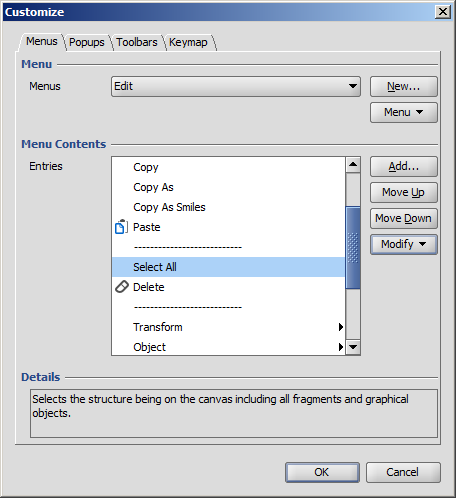The height and width of the screenshot is (498, 456).
Task: Click the Delete eraser icon
Action: [x=122, y=287]
